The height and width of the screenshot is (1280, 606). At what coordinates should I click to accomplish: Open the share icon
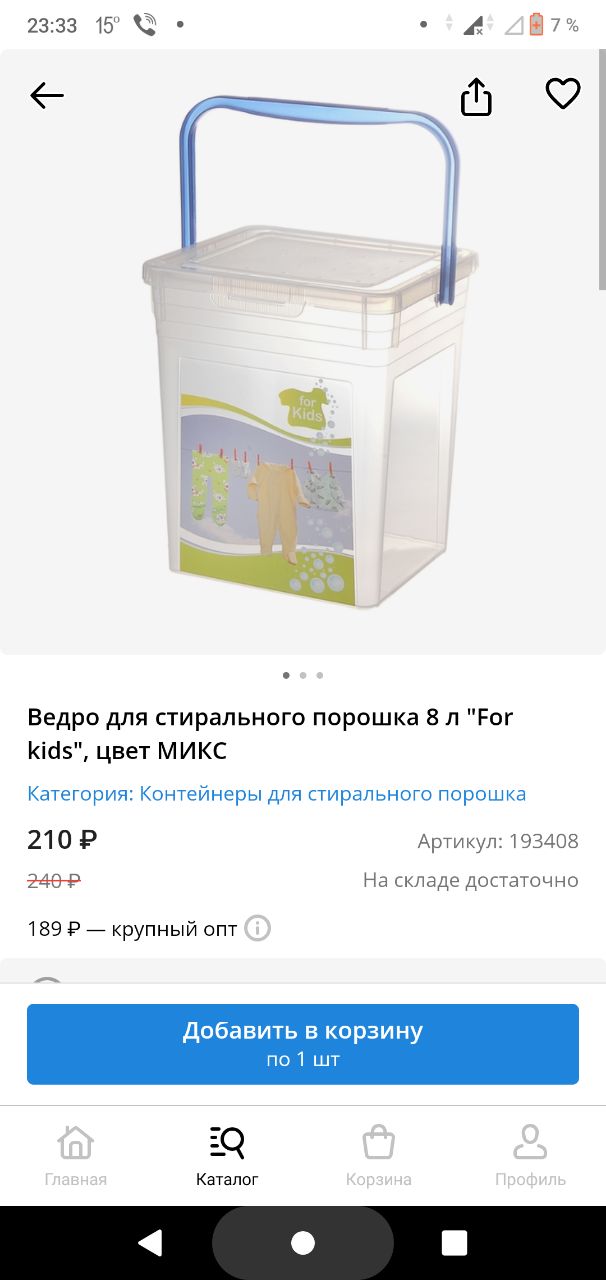point(476,96)
